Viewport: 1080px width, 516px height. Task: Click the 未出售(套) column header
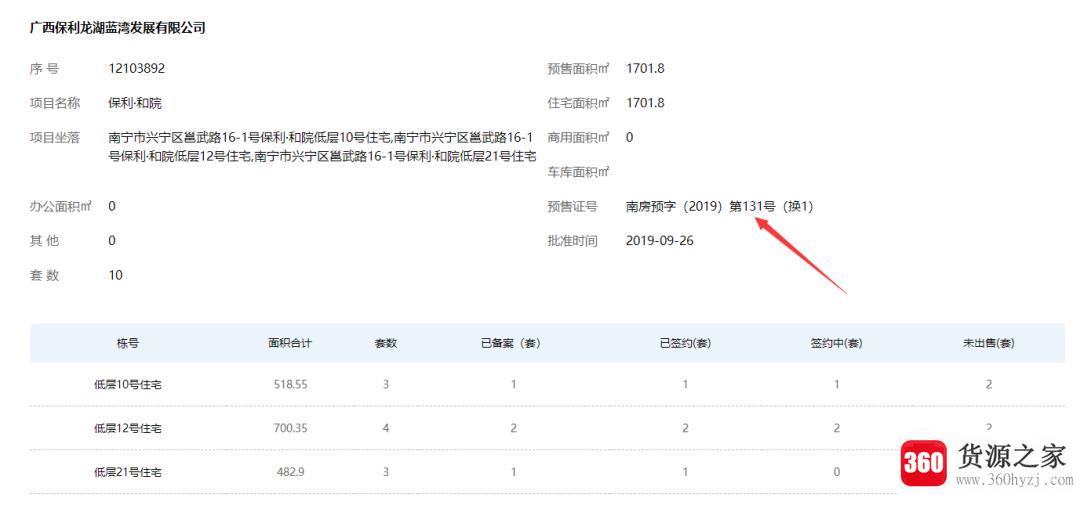click(x=988, y=343)
